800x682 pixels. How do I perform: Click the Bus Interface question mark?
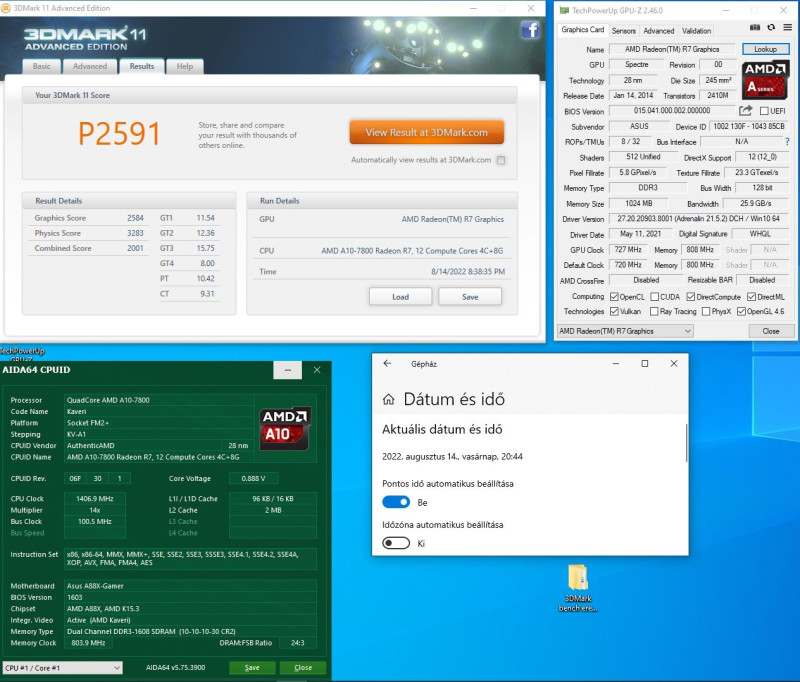(x=787, y=142)
